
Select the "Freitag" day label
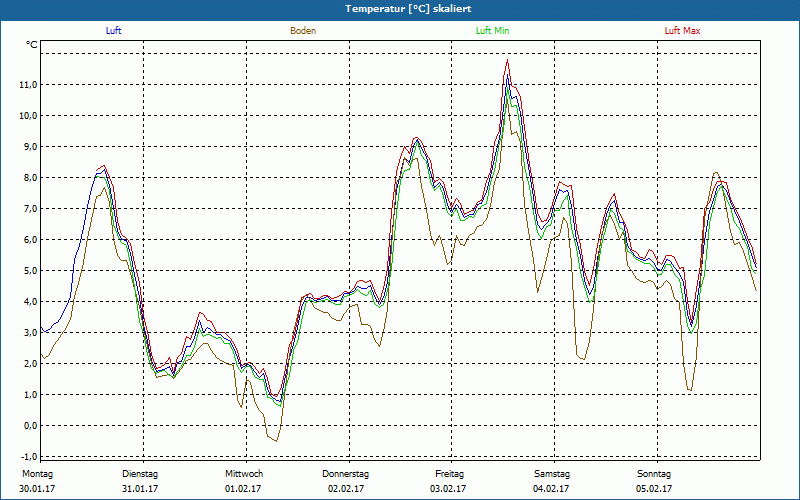[x=449, y=474]
